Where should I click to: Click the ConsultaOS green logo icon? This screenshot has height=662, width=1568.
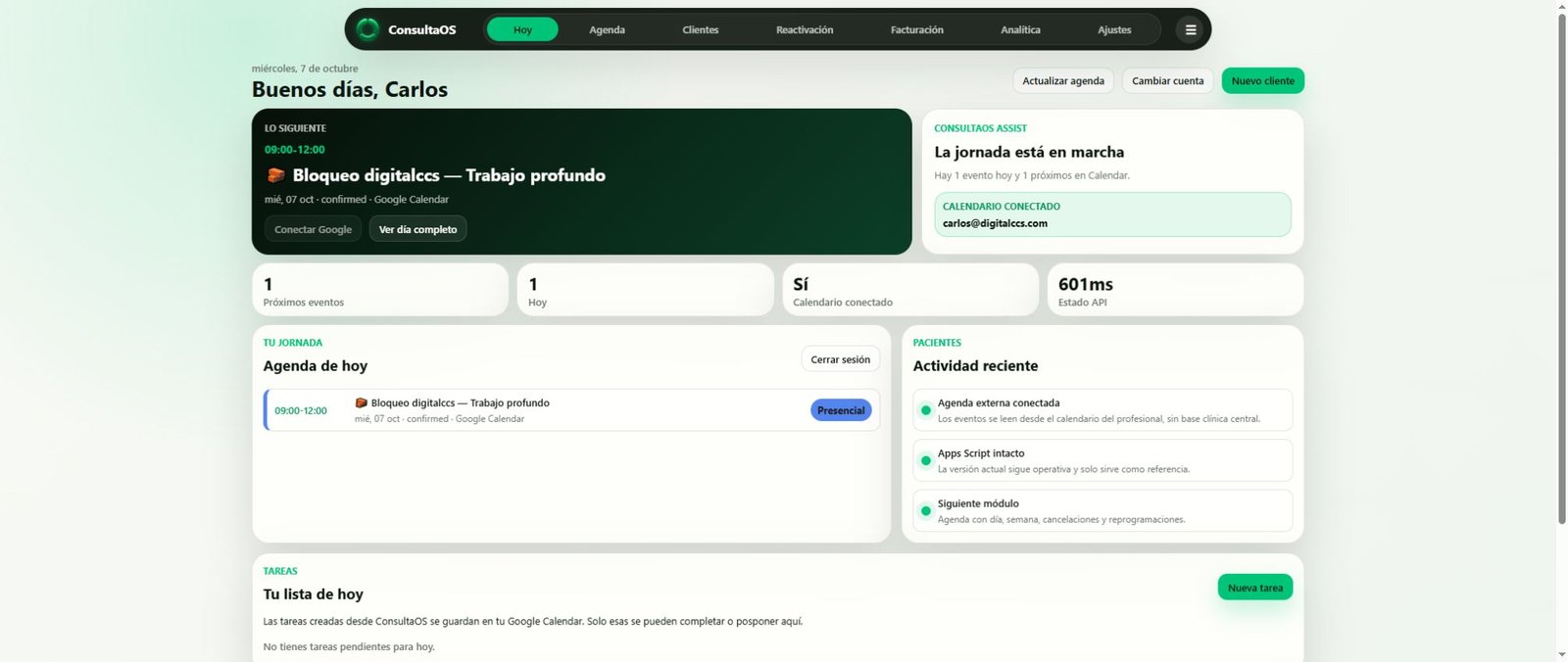pyautogui.click(x=367, y=29)
